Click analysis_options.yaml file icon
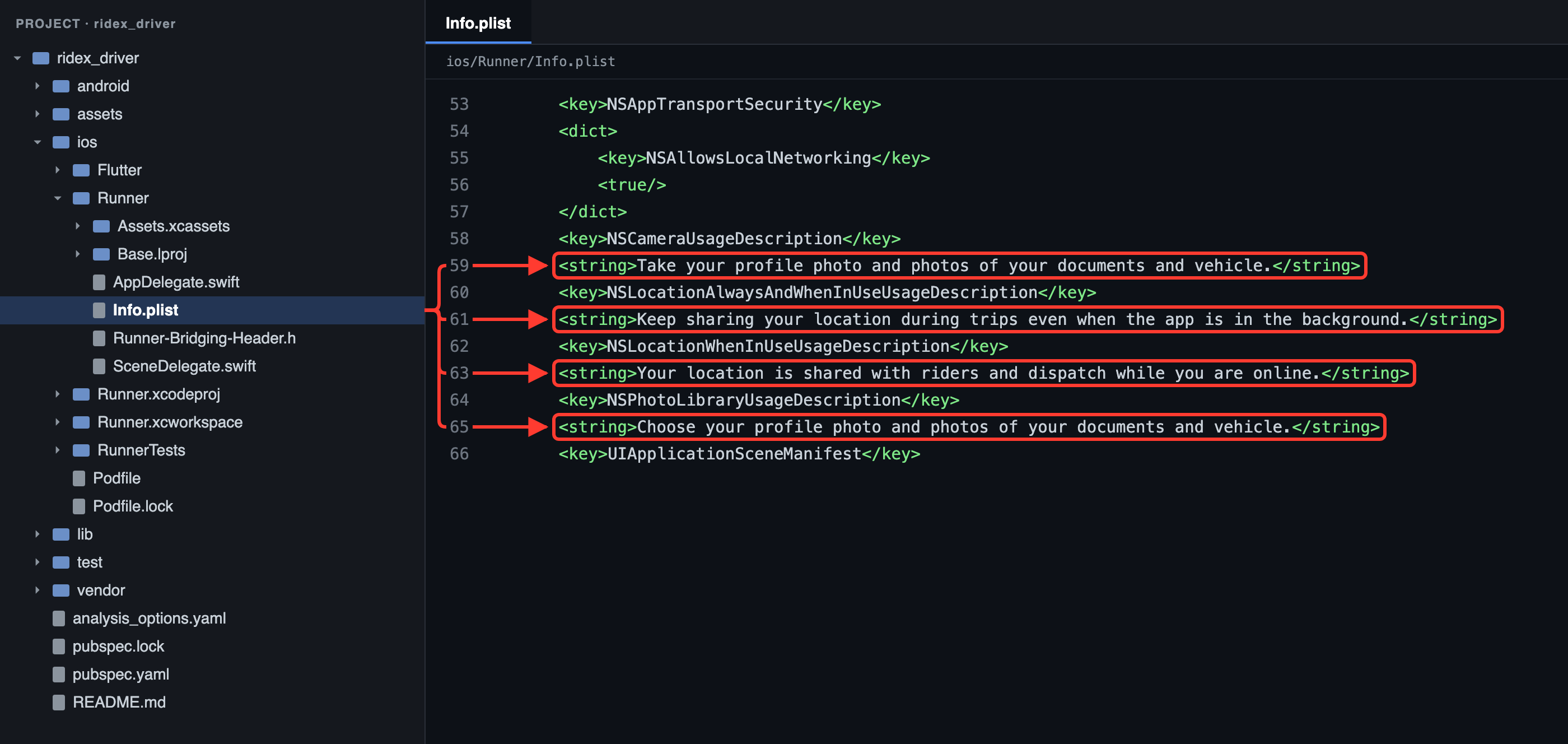Image resolution: width=1568 pixels, height=744 pixels. (x=59, y=619)
